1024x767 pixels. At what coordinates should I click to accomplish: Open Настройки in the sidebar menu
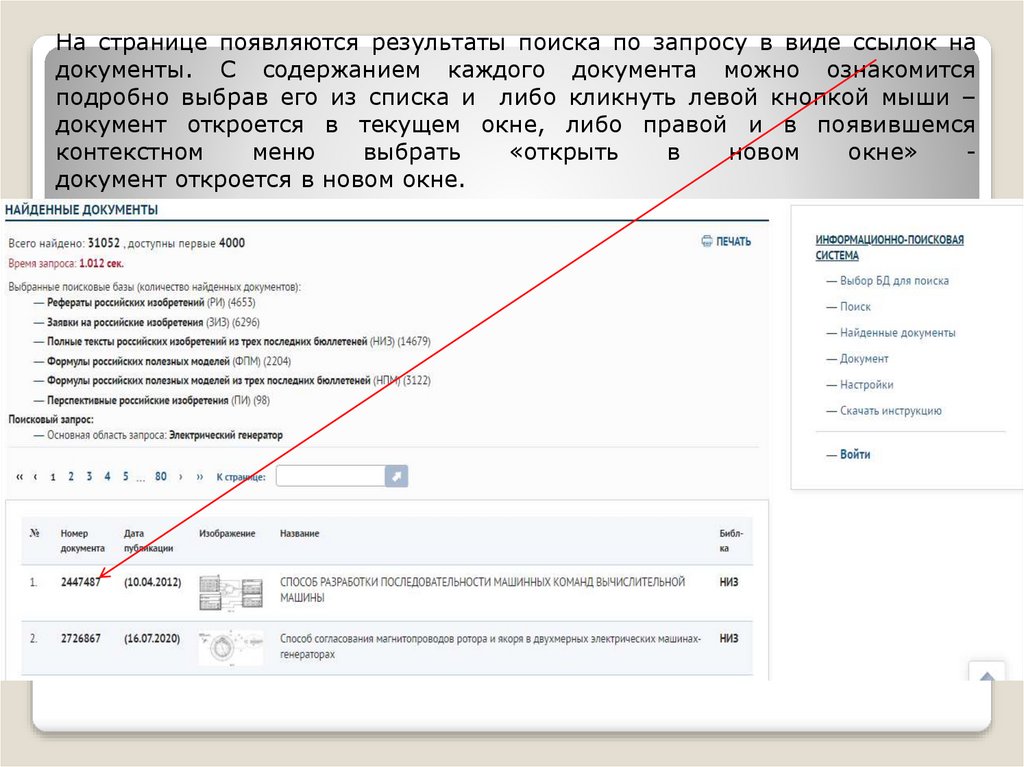(866, 385)
